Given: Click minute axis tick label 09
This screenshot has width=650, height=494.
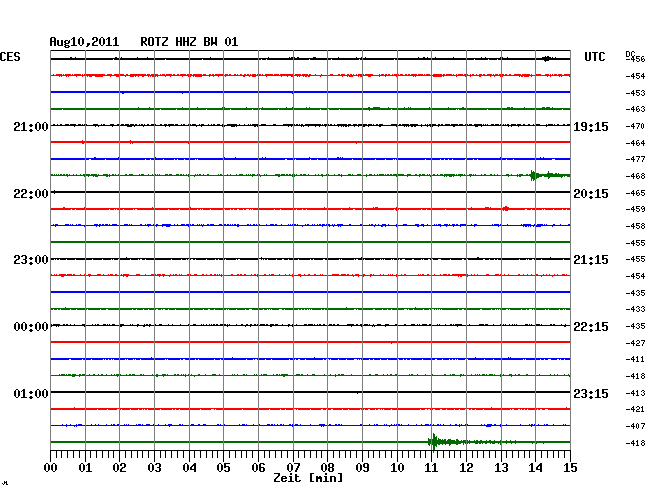Looking at the screenshot, I should point(362,468).
